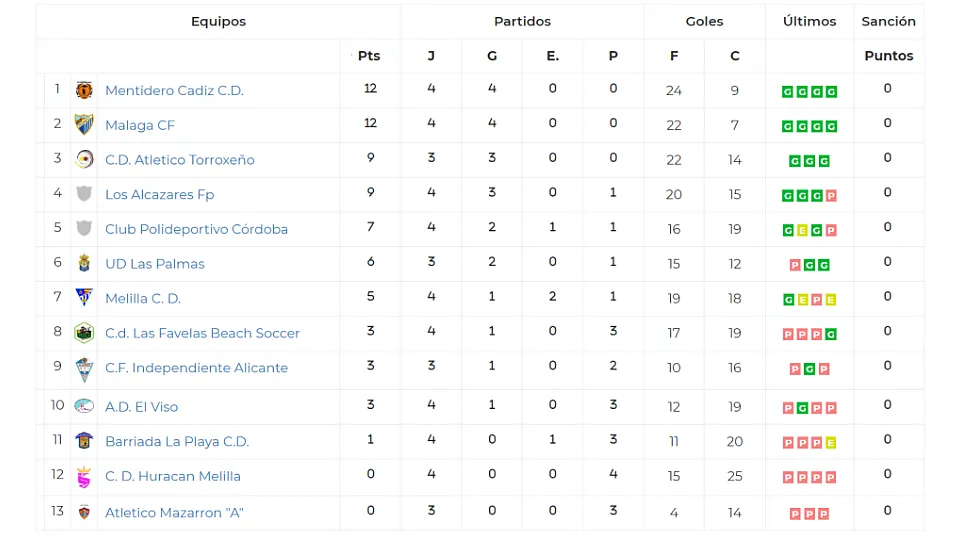Click the UD Las Palmas crest icon
The height and width of the screenshot is (540, 960).
(x=84, y=263)
